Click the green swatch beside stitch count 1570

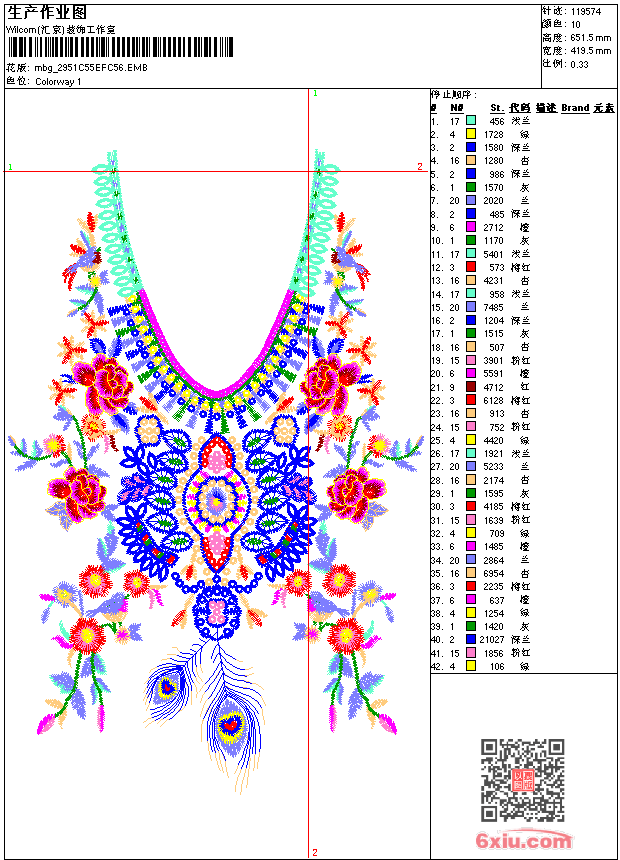(x=471, y=187)
